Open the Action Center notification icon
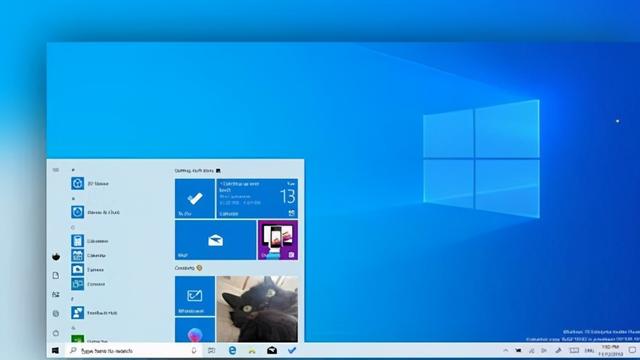 coord(632,350)
